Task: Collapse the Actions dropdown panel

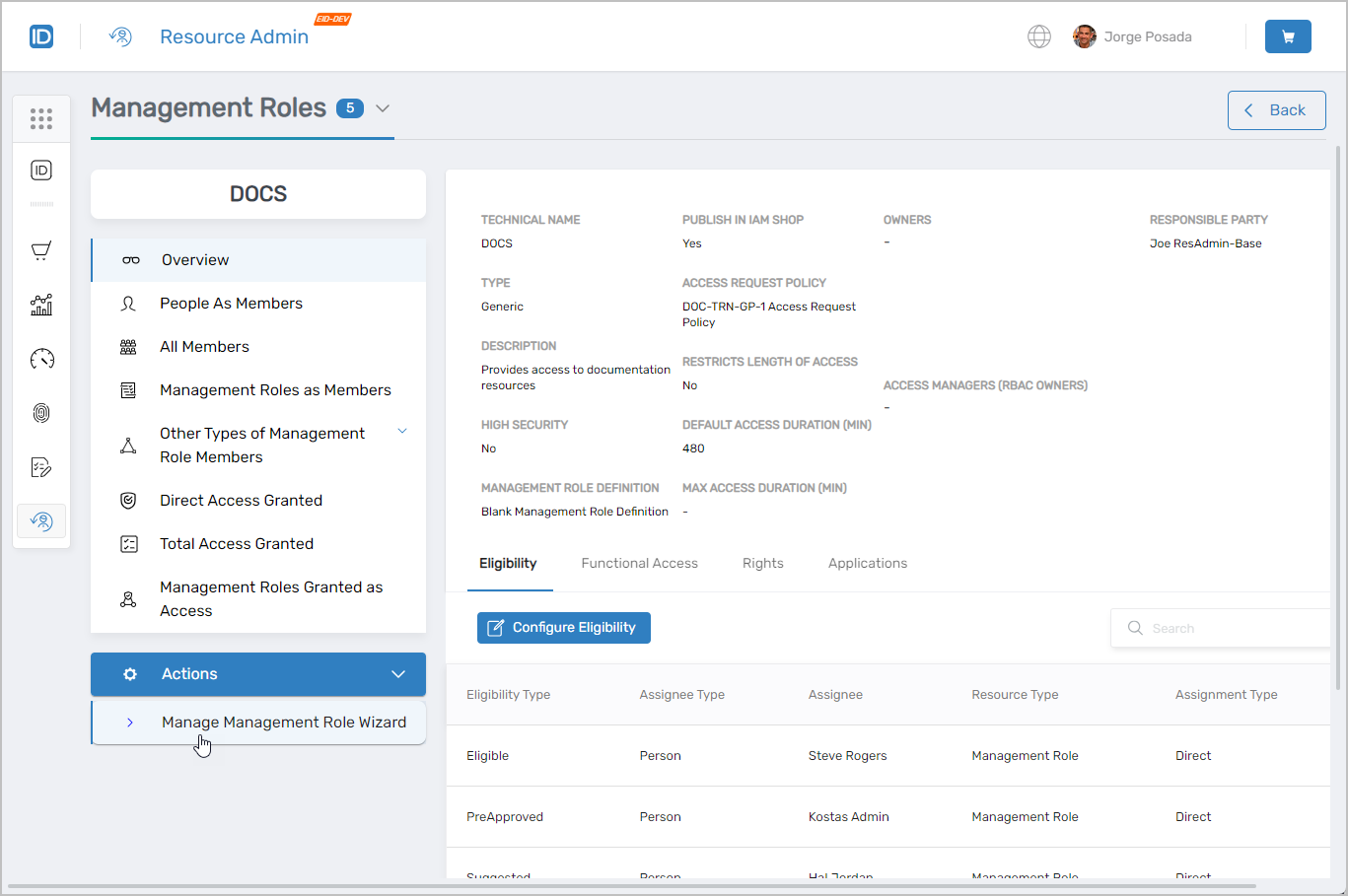Action: 398,674
